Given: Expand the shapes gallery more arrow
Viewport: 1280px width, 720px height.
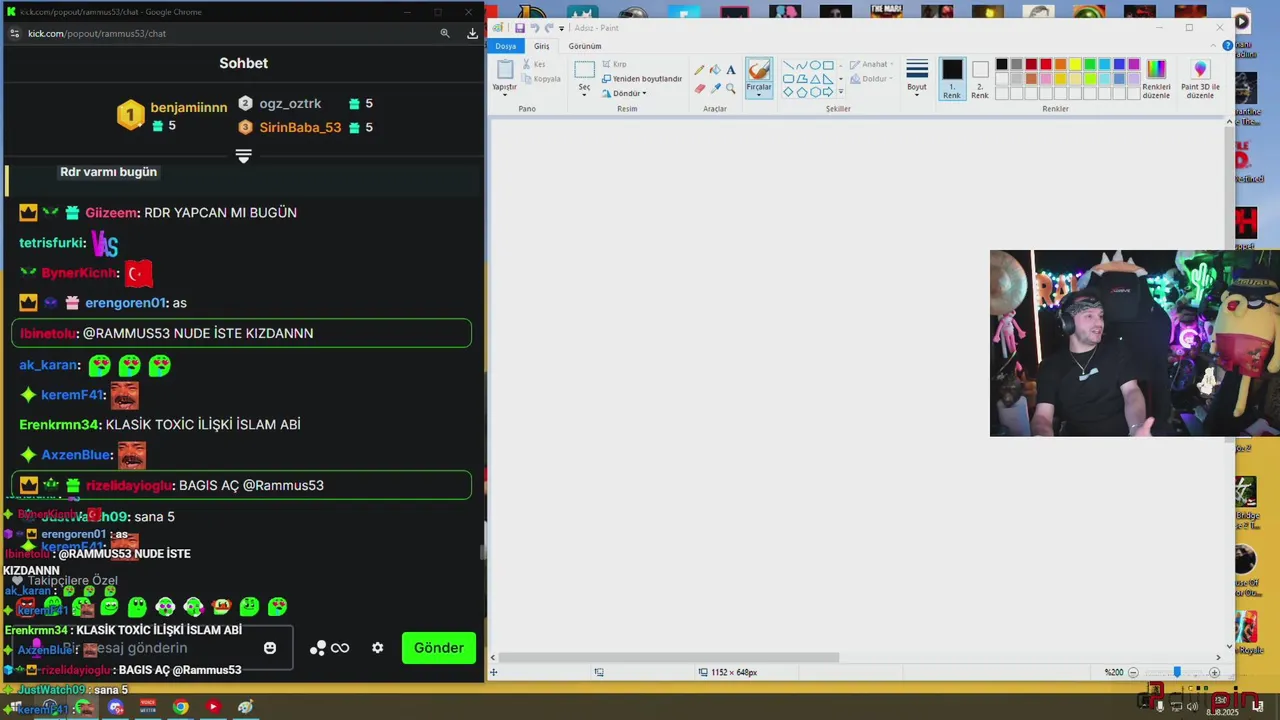Looking at the screenshot, I should [x=841, y=91].
